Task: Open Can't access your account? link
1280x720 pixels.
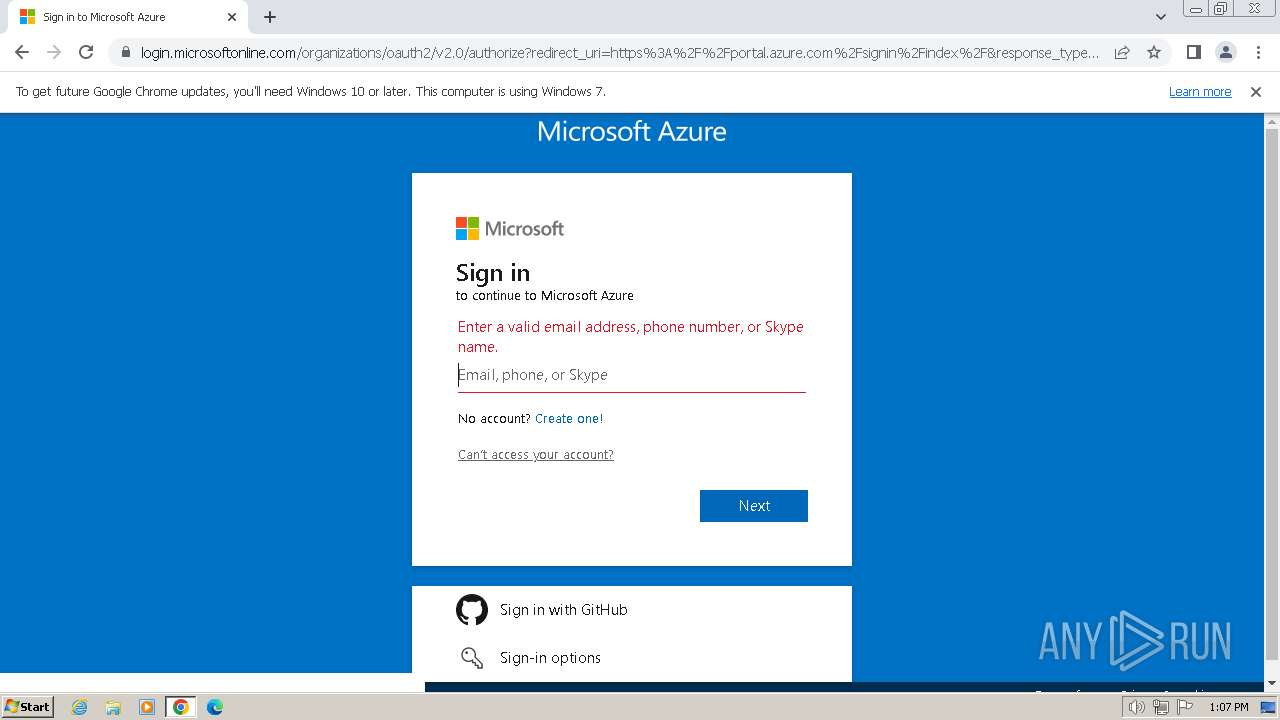Action: [x=536, y=455]
